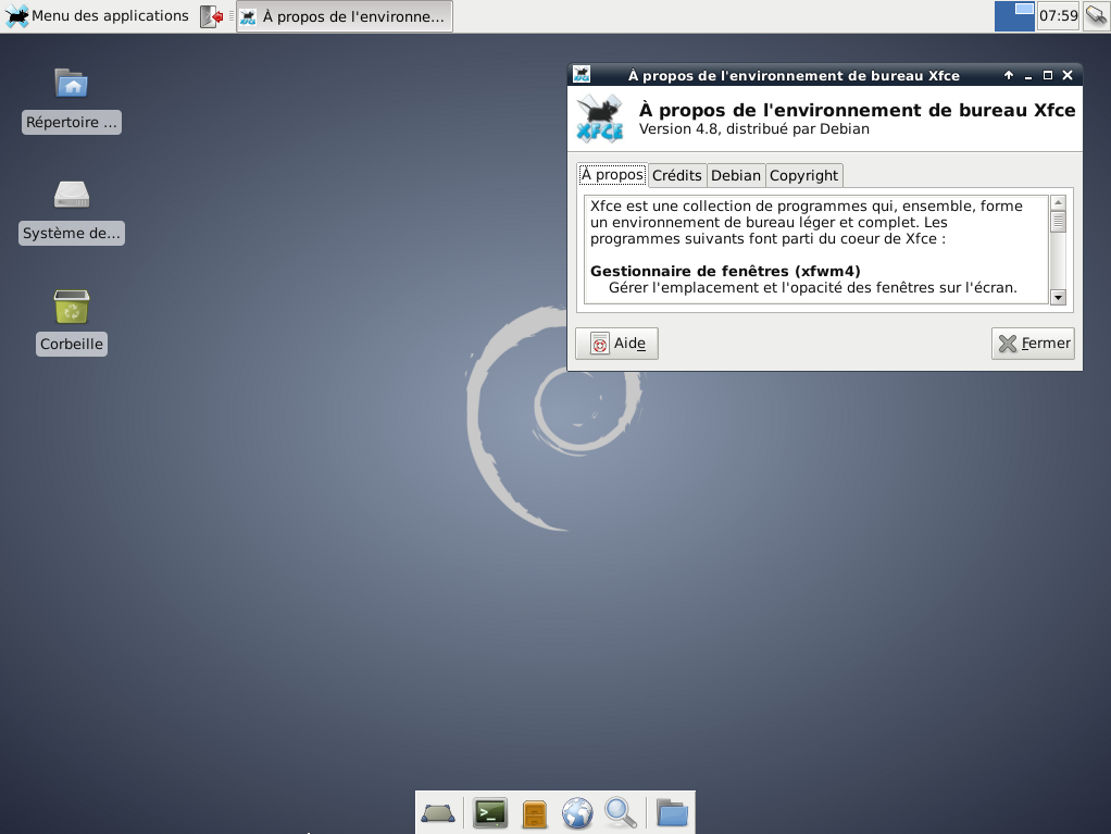1111x834 pixels.
Task: Click the window menu icon in title bar
Action: [582, 74]
